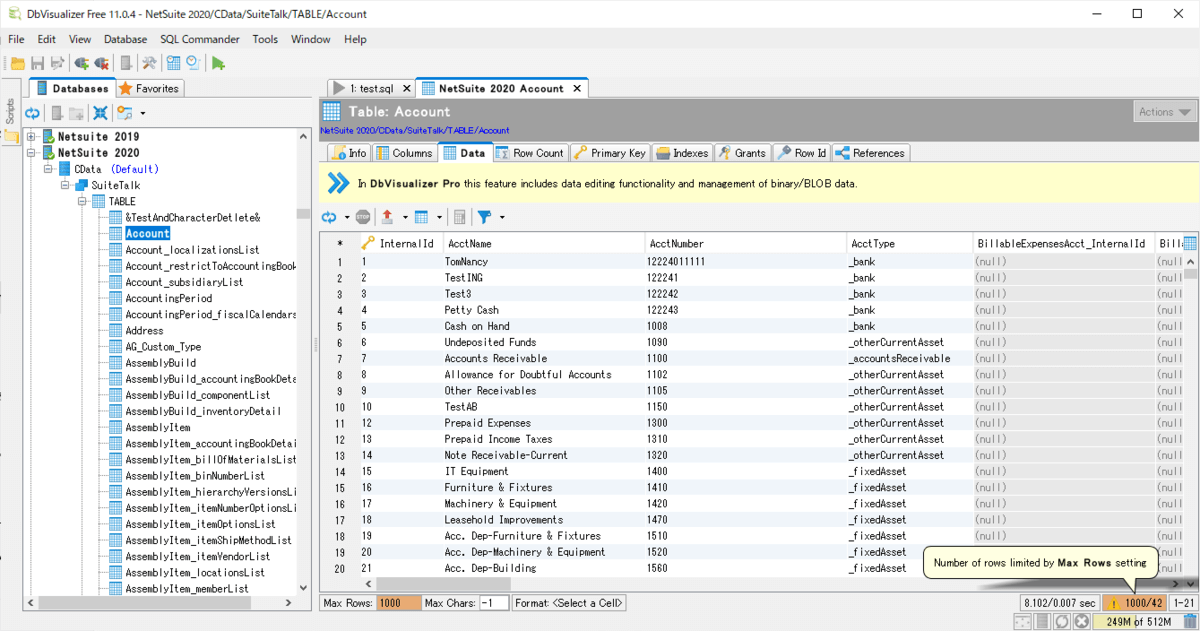The width and height of the screenshot is (1200, 631).
Task: Click the Create Database Connection icon
Action: [82, 63]
